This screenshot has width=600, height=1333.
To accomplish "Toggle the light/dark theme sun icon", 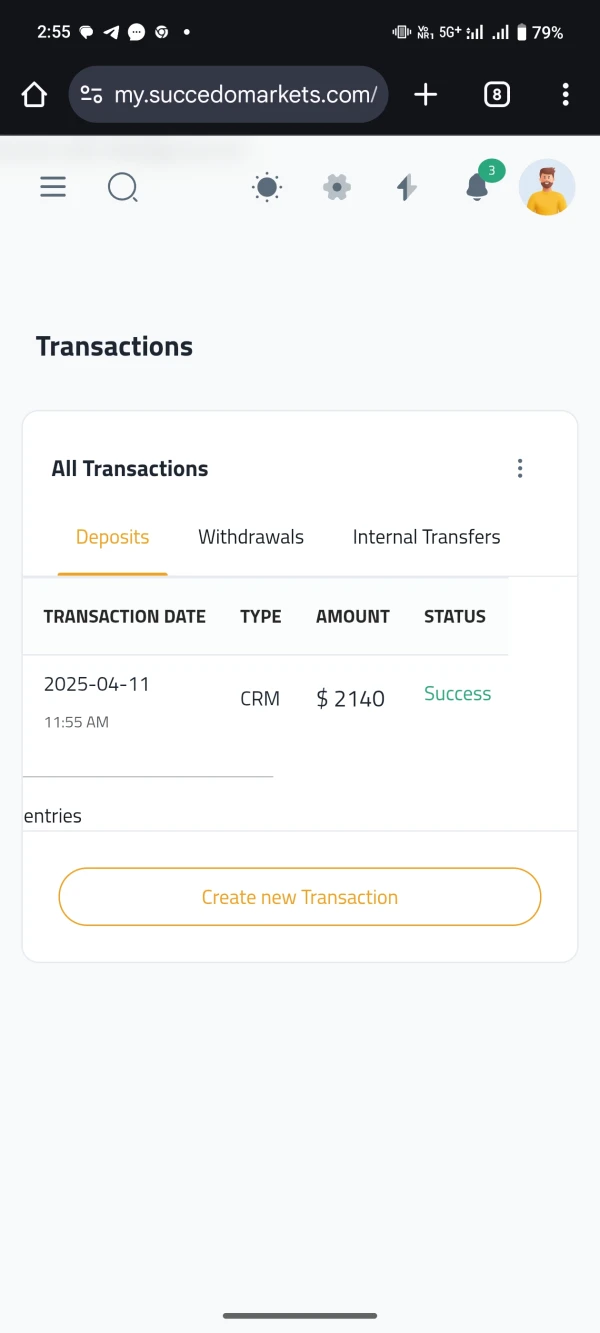I will (267, 187).
